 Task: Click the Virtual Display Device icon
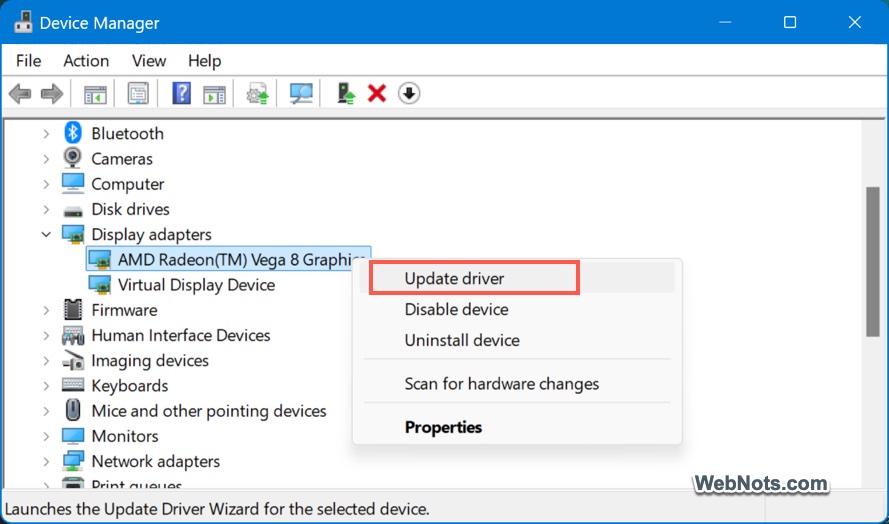(100, 285)
